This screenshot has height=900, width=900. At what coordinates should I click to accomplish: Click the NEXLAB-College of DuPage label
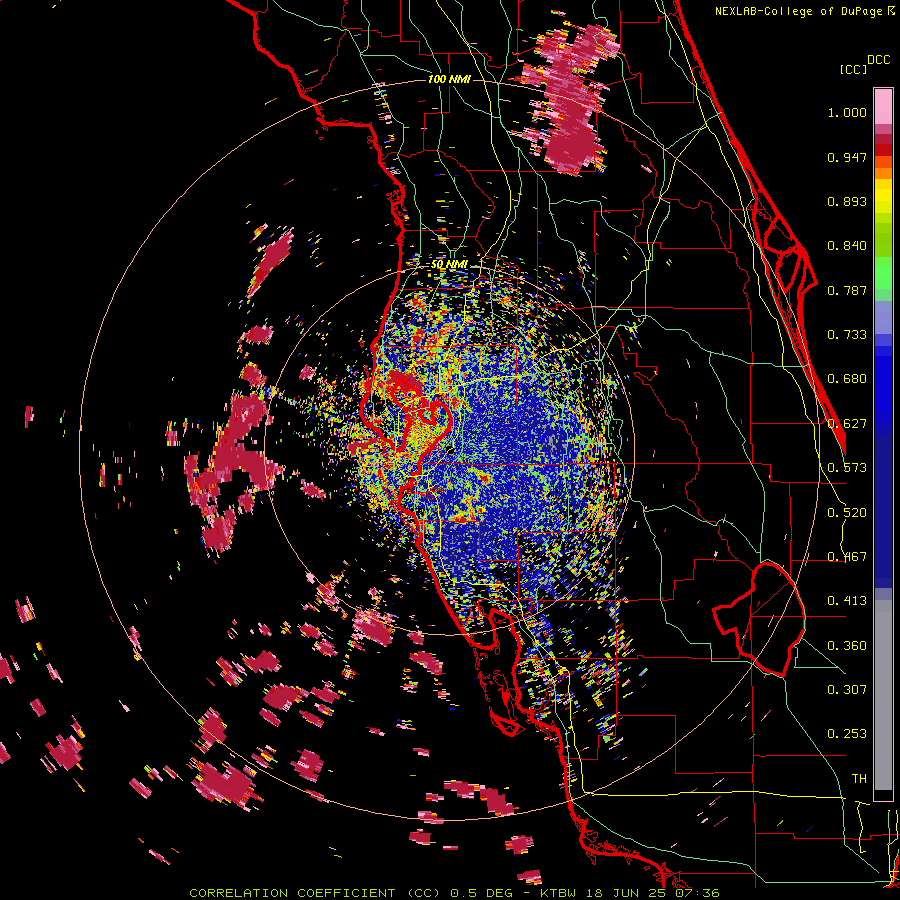pyautogui.click(x=798, y=11)
